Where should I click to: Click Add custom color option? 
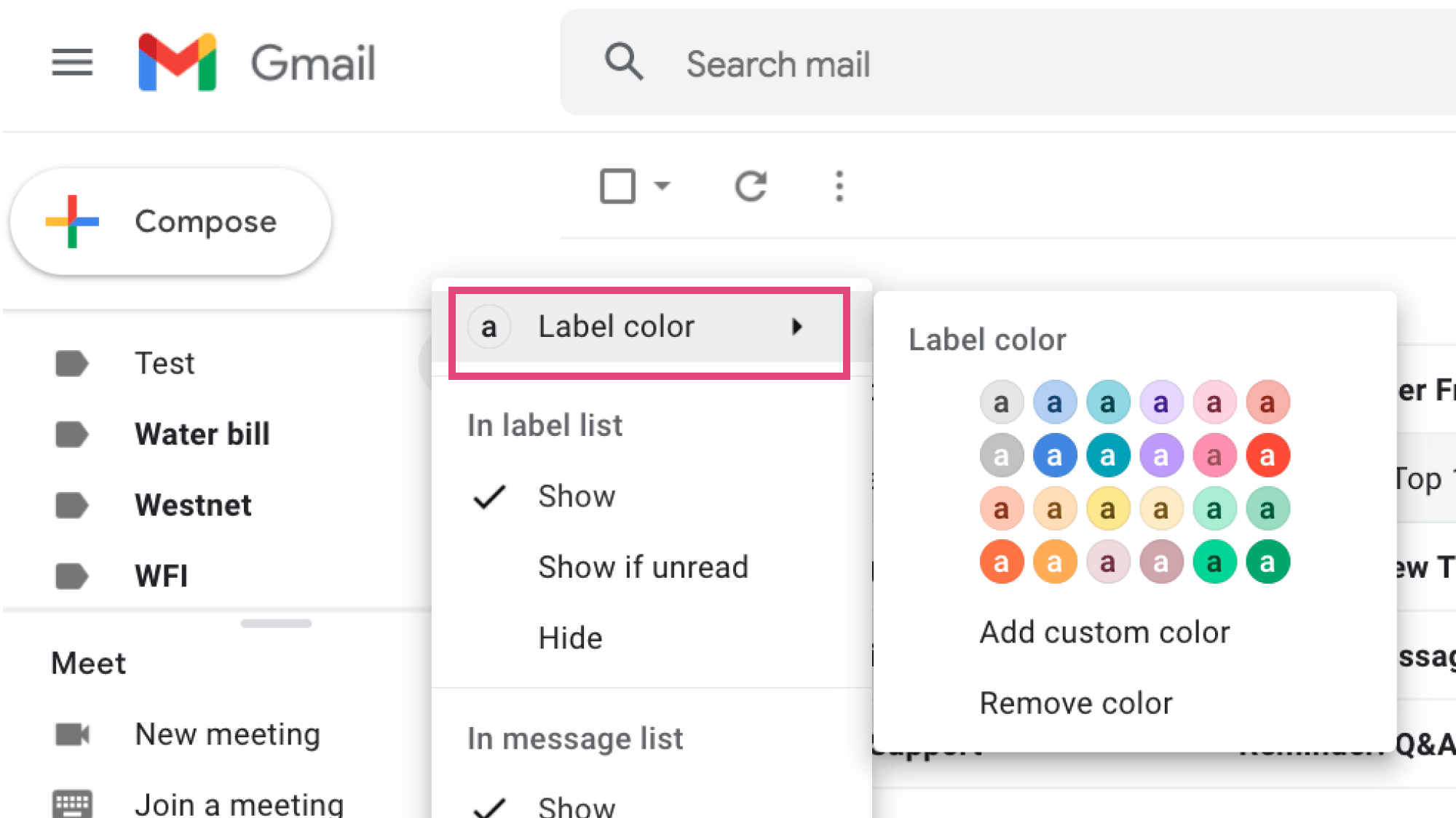pos(1104,632)
